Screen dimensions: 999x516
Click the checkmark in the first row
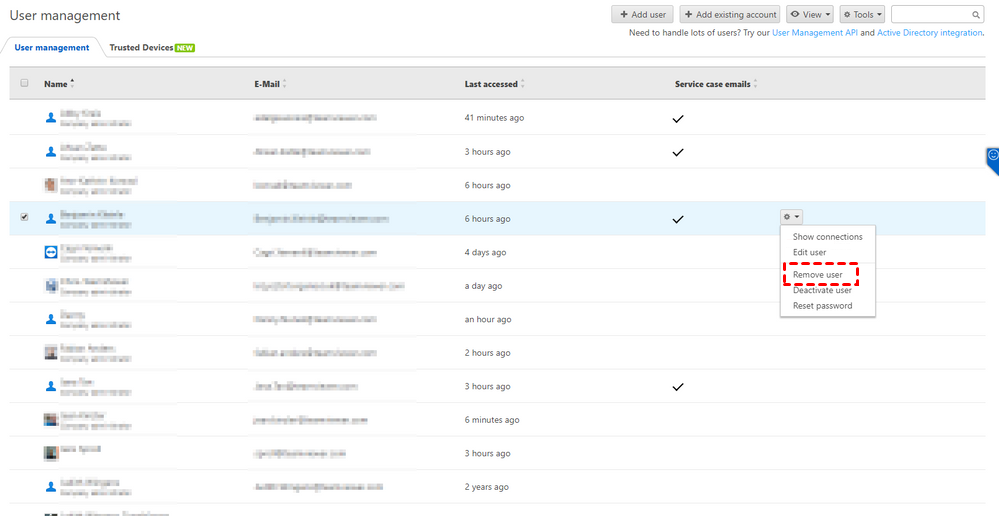coord(678,118)
